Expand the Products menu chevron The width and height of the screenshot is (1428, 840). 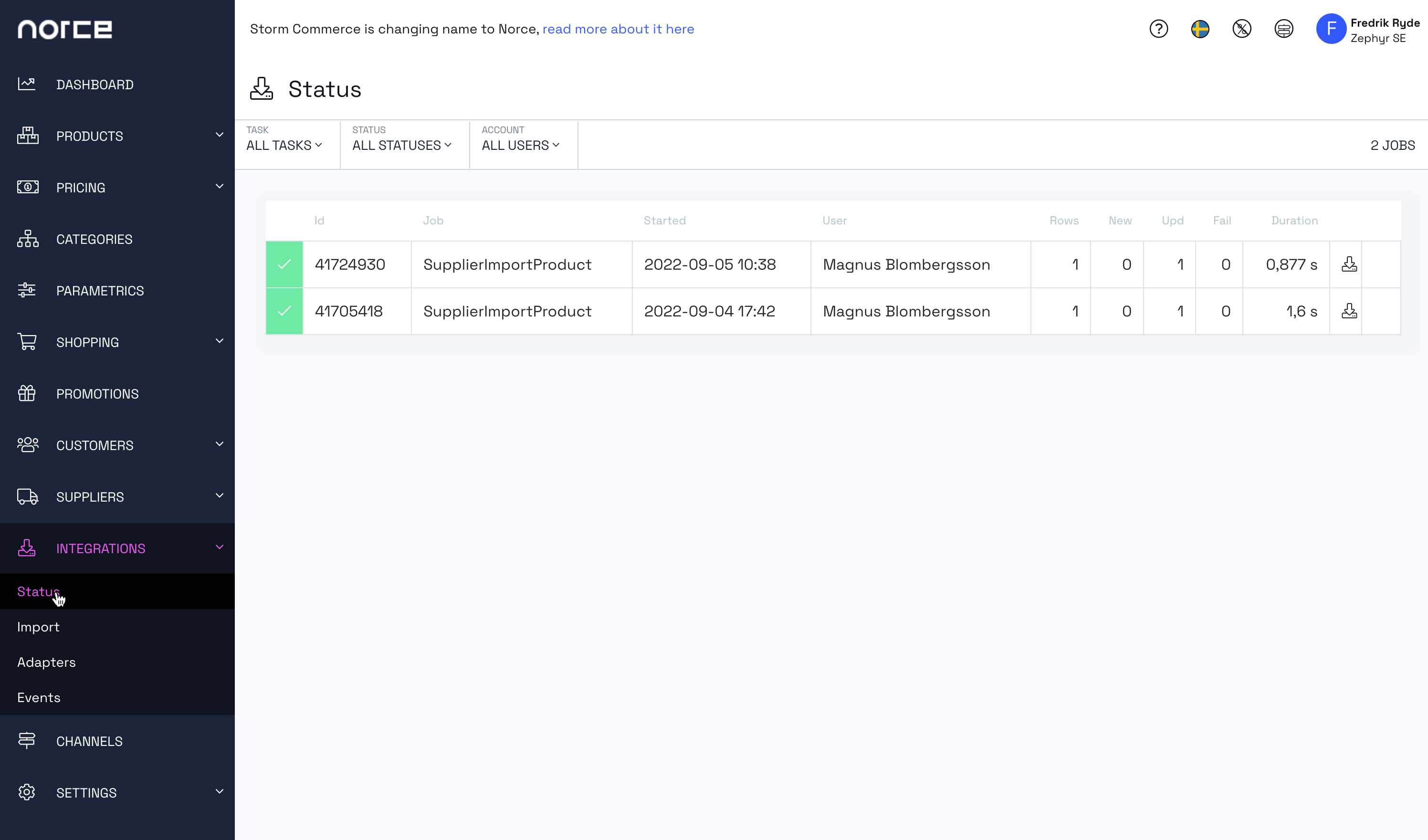(219, 135)
